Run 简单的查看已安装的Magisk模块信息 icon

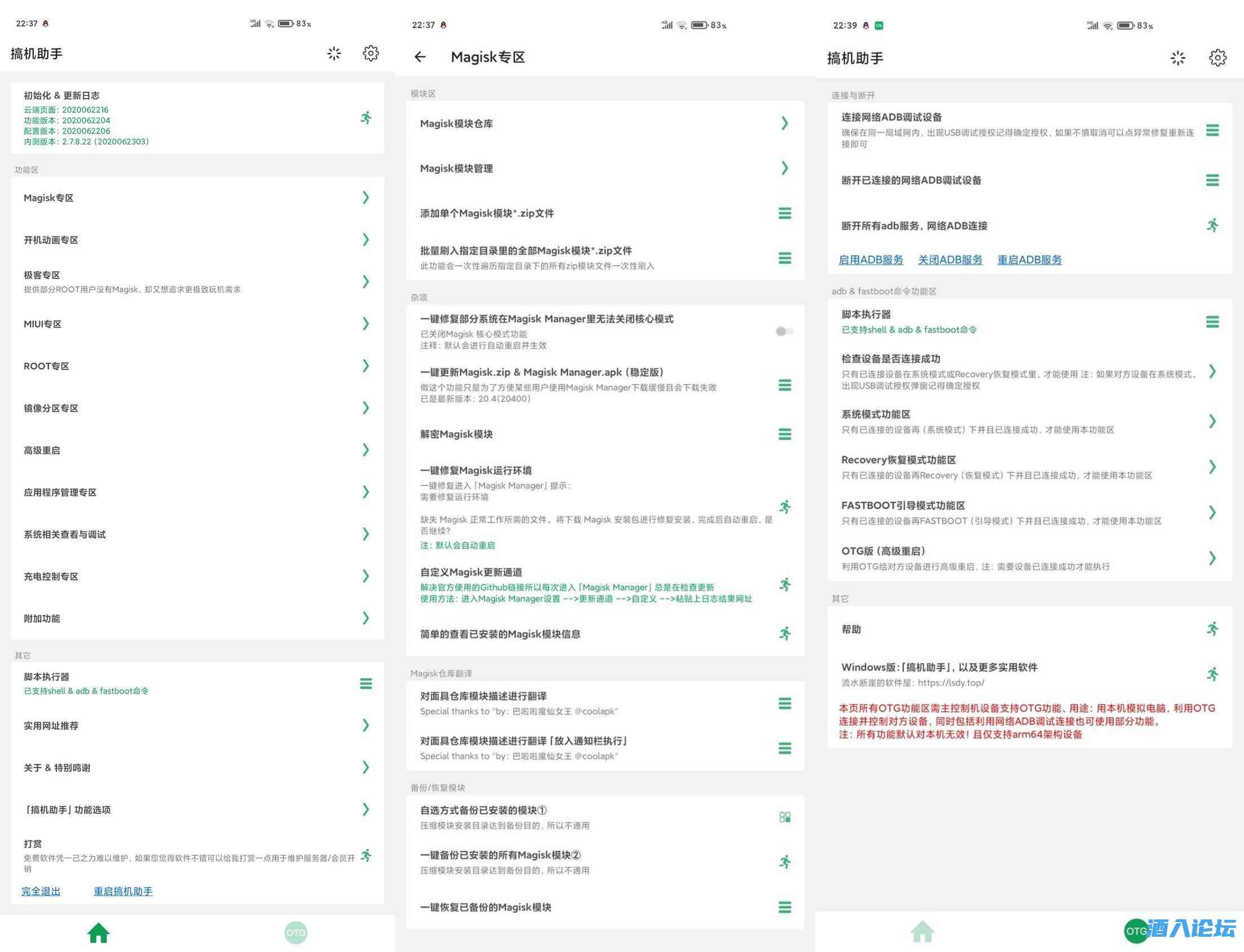pos(785,634)
